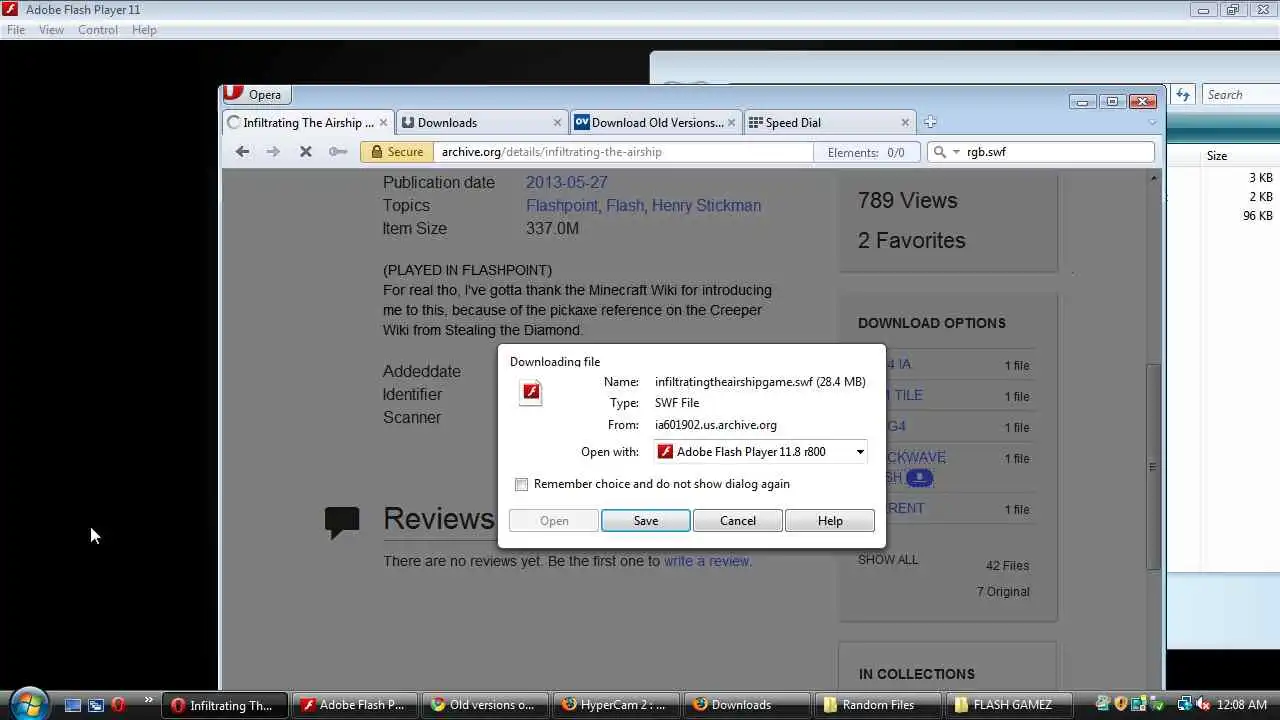
Task: Open the Flashpoint topic link
Action: [562, 205]
